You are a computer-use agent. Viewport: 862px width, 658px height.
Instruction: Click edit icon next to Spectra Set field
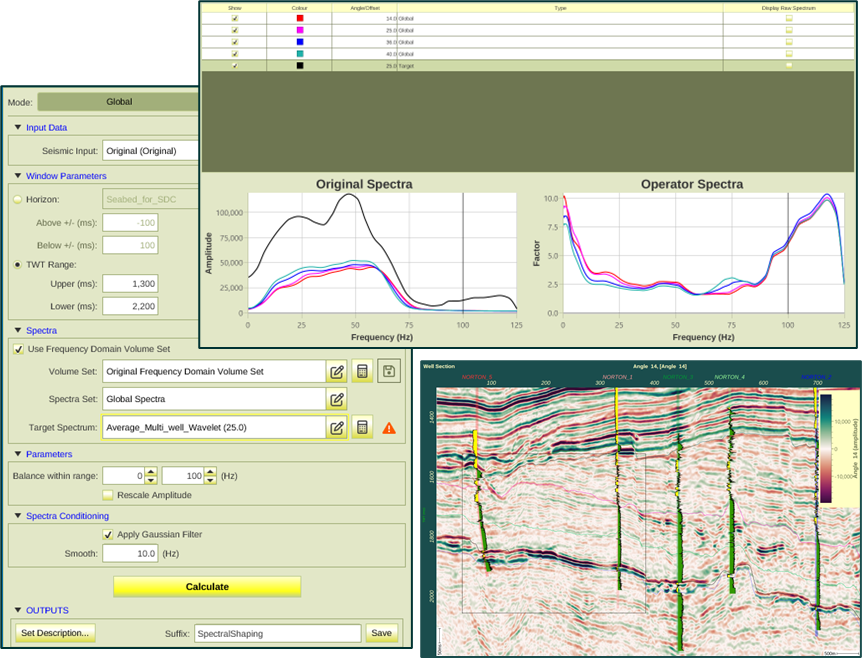click(x=337, y=400)
